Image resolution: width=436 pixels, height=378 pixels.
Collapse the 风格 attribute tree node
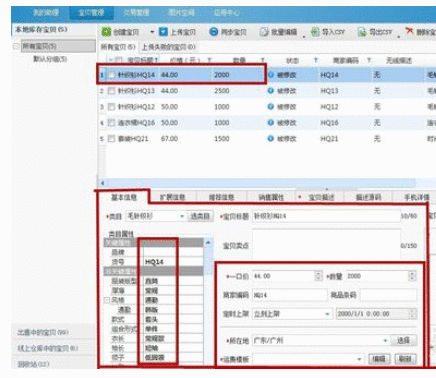pyautogui.click(x=107, y=300)
